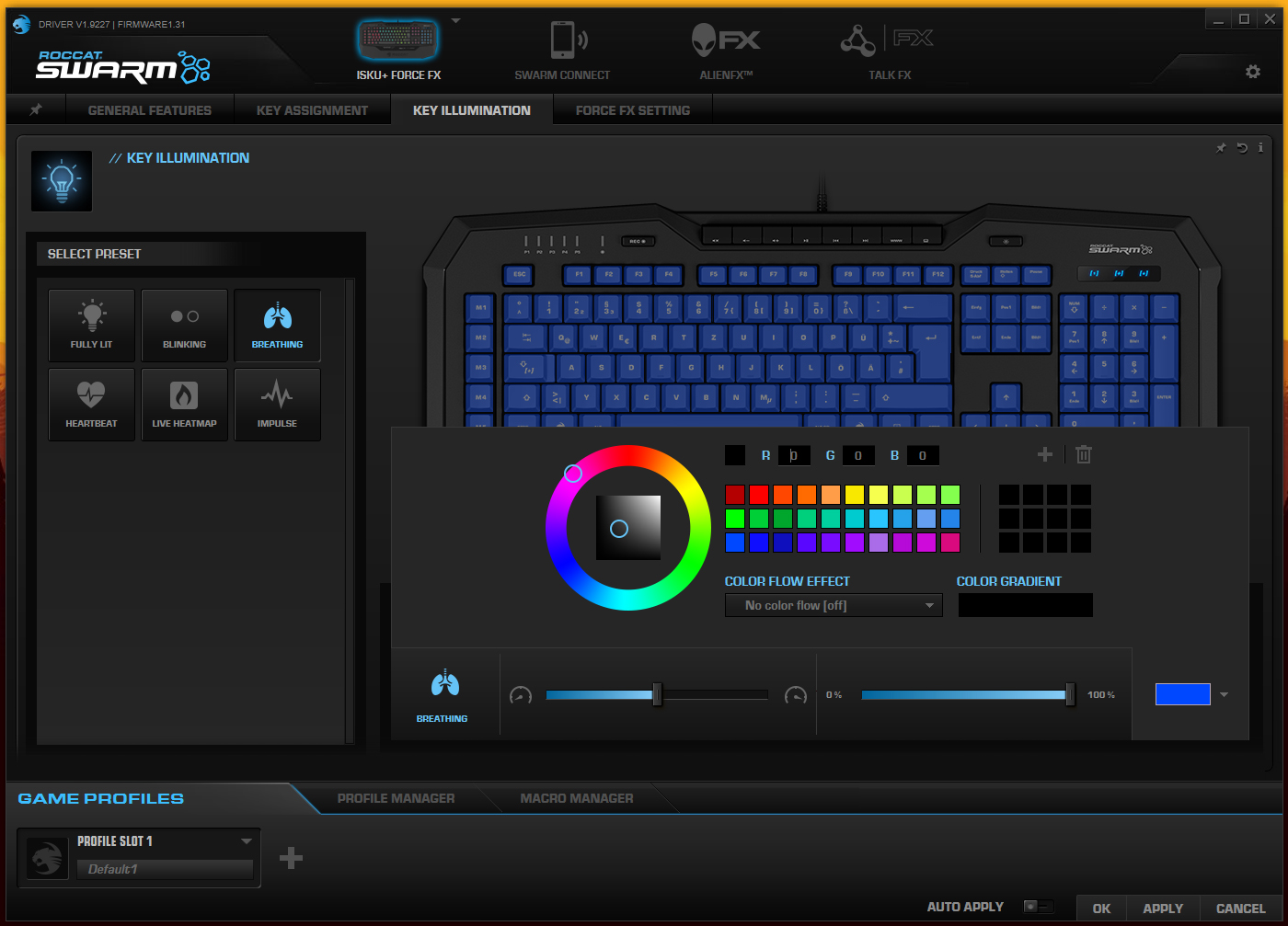The image size is (1288, 926).
Task: Show info for Key Illumination panel
Action: pyautogui.click(x=1260, y=148)
